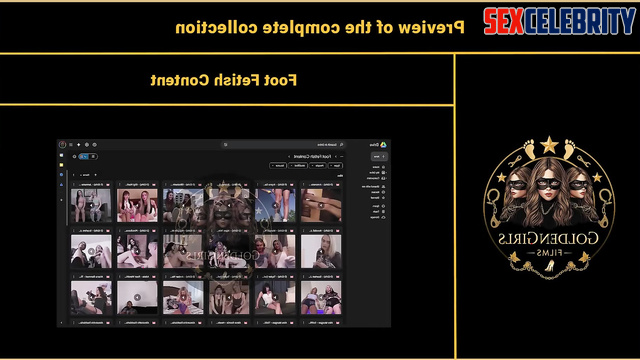This screenshot has width=640, height=360.
Task: Open the Home section in Drive sidebar
Action: (383, 167)
